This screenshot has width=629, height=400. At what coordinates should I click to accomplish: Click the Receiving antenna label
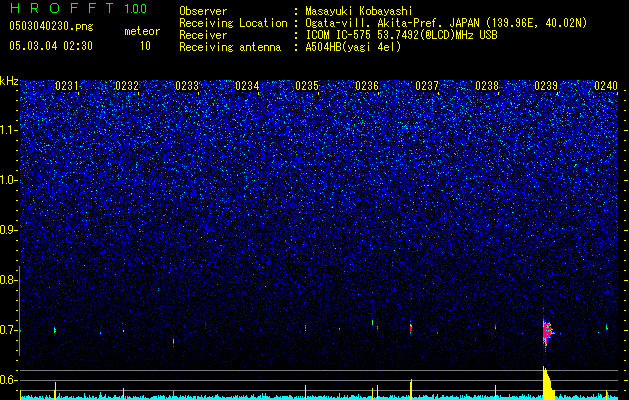[230, 47]
